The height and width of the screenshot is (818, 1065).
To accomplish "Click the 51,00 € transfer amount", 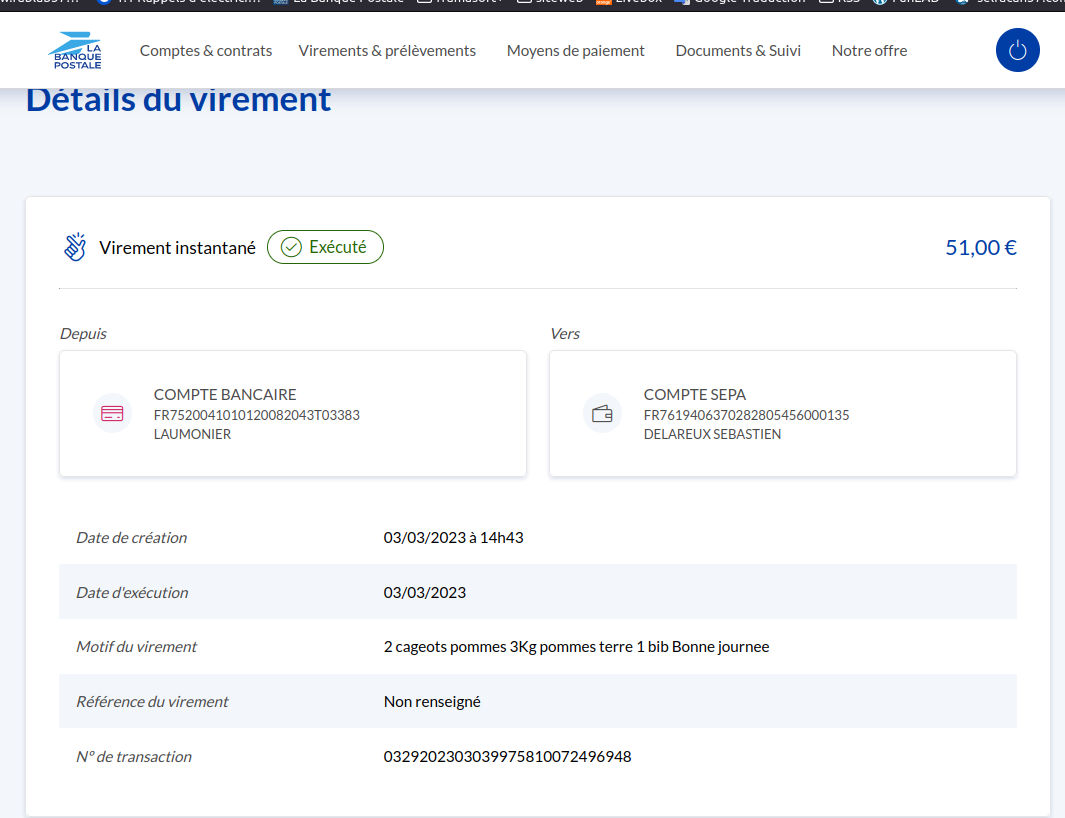I will tap(980, 248).
